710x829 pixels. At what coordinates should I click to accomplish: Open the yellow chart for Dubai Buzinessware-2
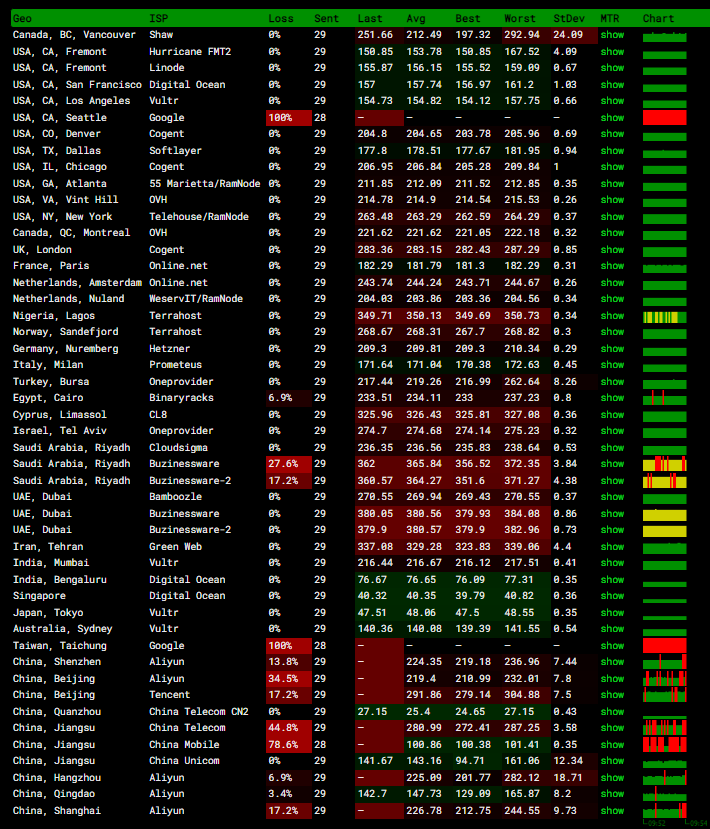point(665,531)
